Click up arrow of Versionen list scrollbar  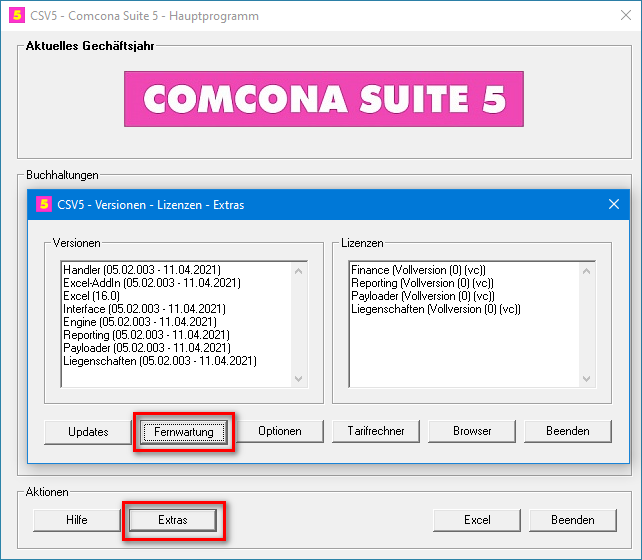298,271
